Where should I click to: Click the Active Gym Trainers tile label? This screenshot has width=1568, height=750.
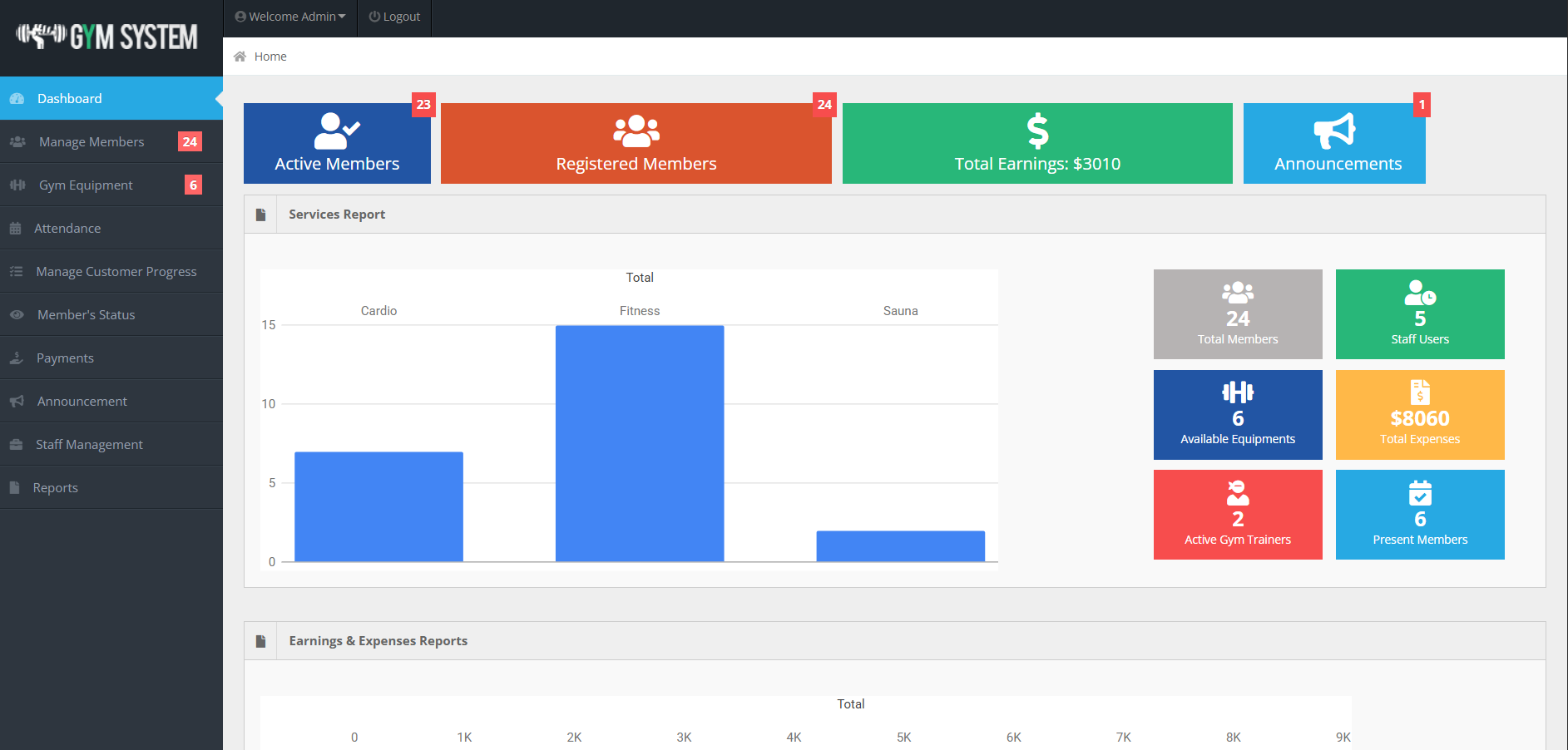[x=1238, y=540]
